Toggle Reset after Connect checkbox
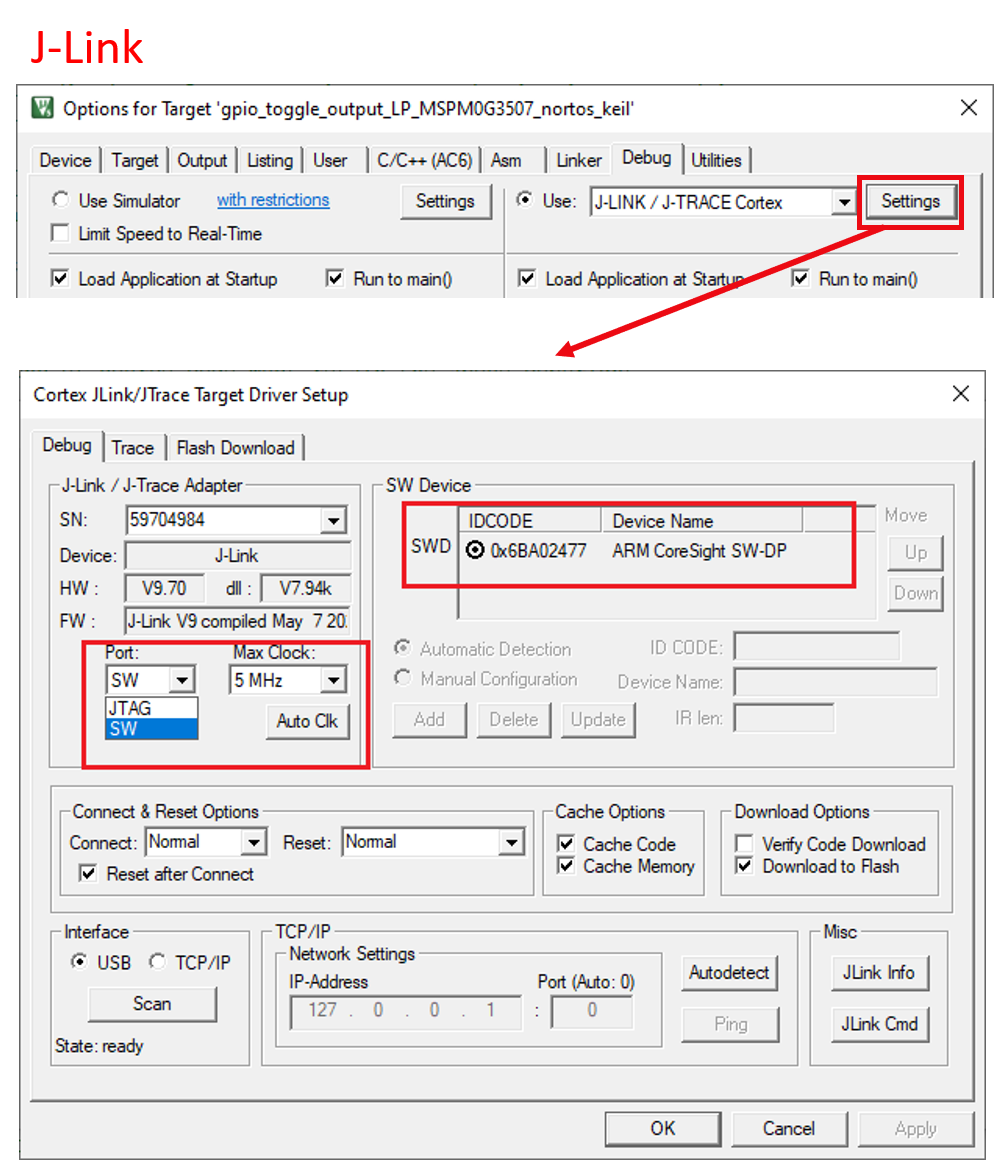The image size is (994, 1160). 88,874
